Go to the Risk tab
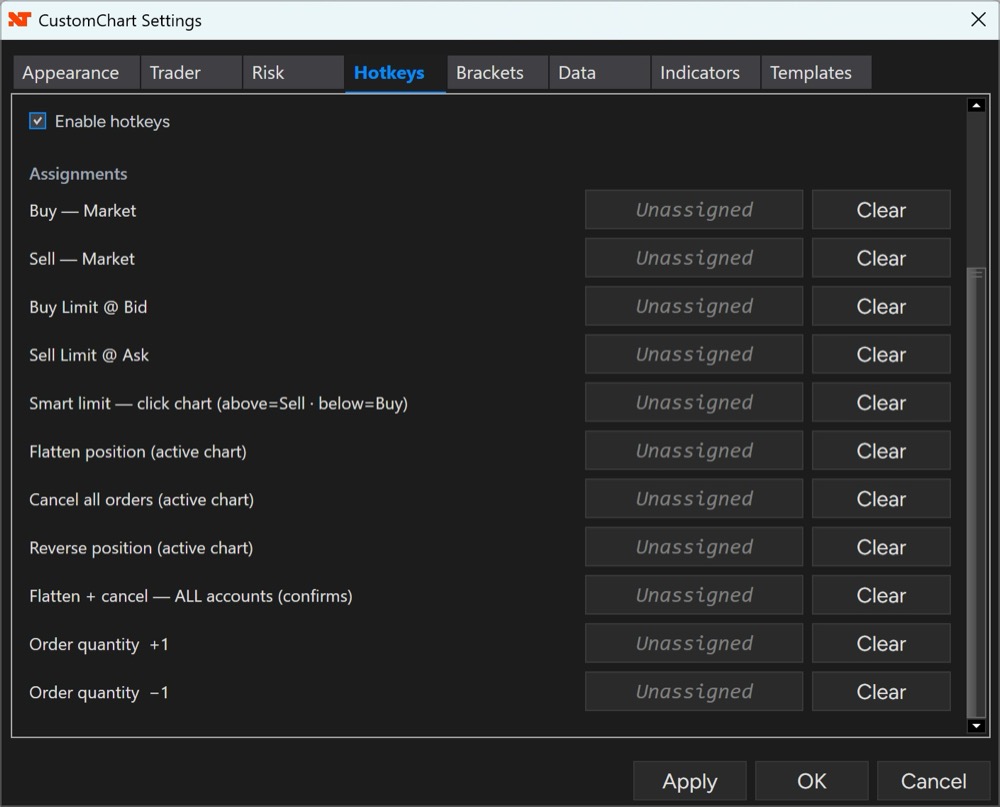 293,72
